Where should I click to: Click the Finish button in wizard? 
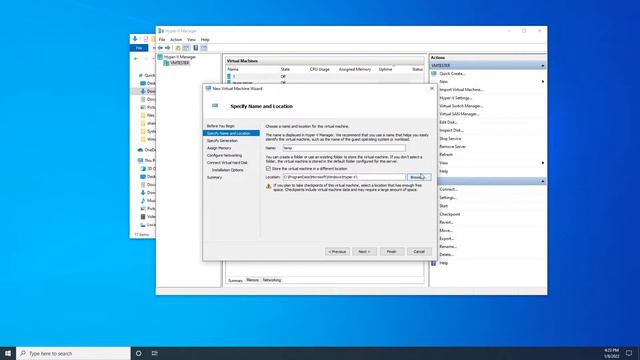pos(391,251)
